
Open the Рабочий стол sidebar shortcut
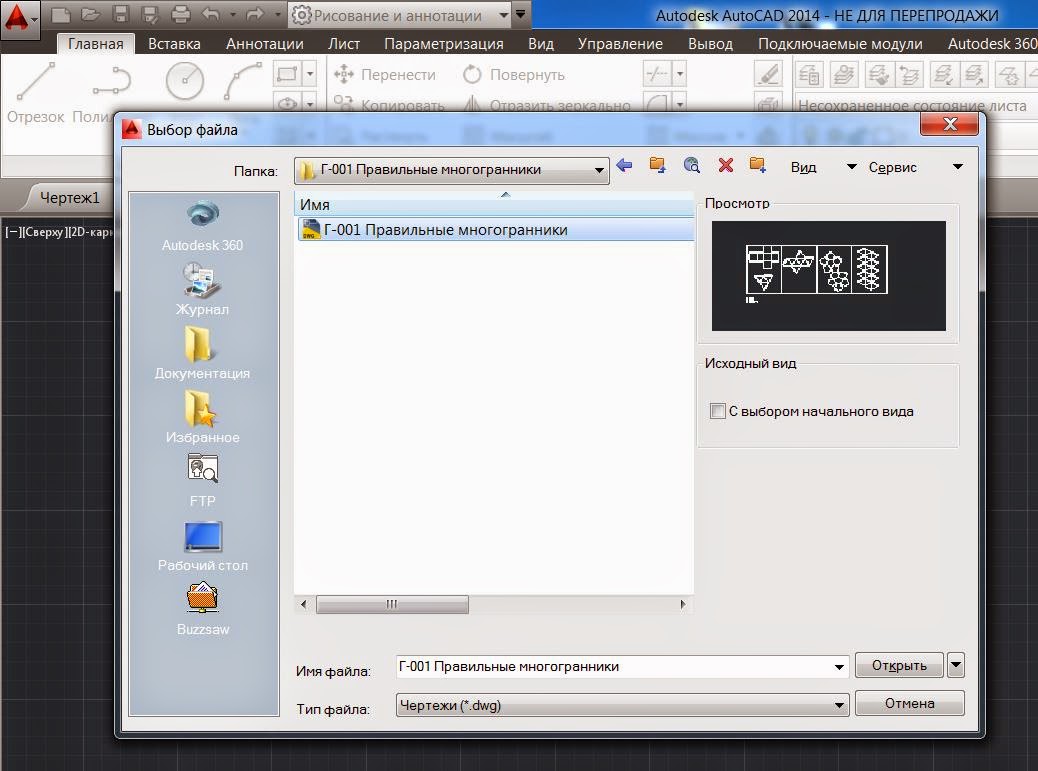pyautogui.click(x=202, y=535)
